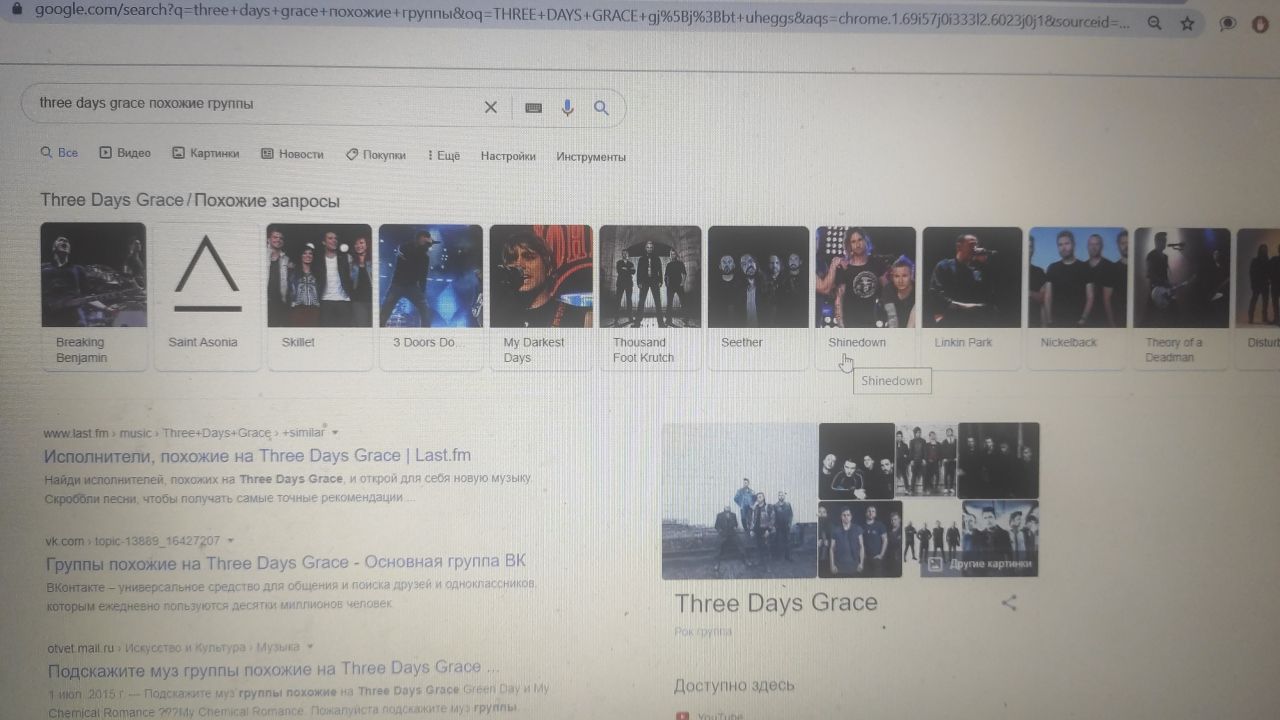The image size is (1280, 720).
Task: Expand options arrow beside last.fm result URL
Action: (335, 433)
